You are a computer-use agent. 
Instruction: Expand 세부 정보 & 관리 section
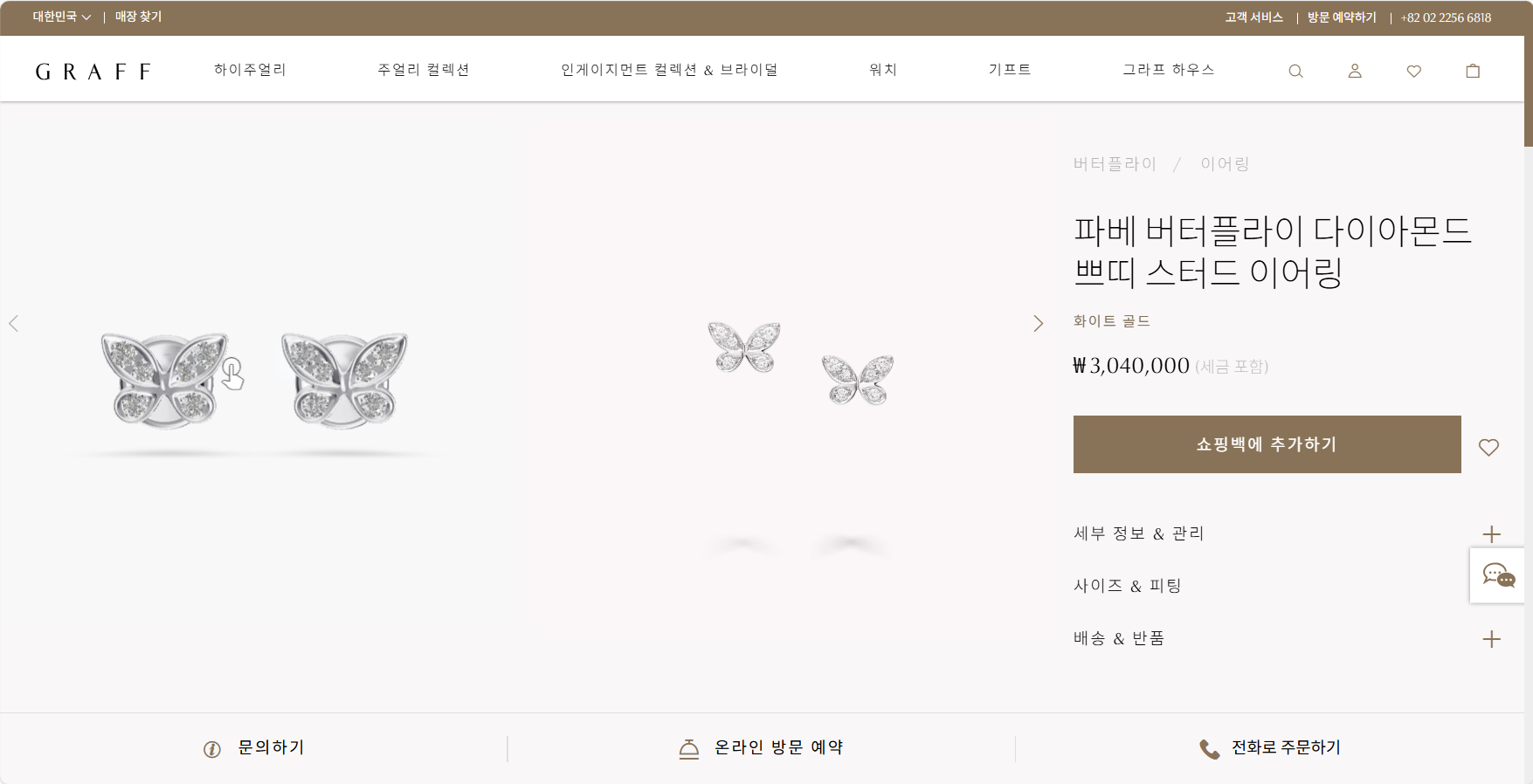point(1287,533)
